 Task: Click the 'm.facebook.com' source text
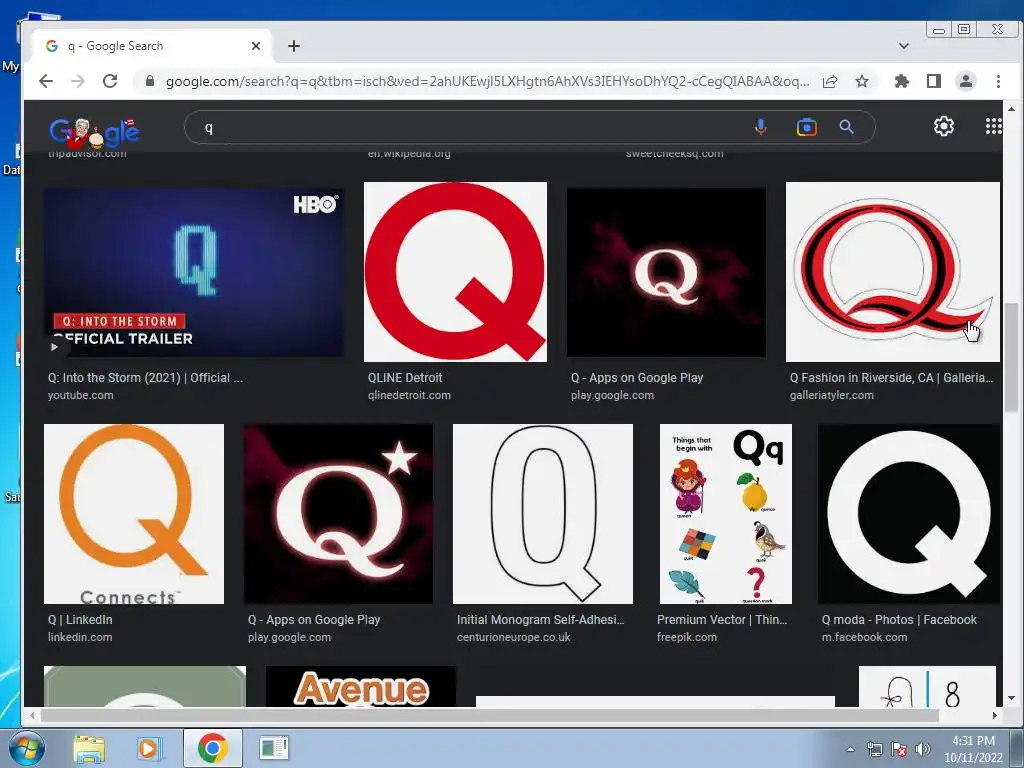click(x=864, y=637)
